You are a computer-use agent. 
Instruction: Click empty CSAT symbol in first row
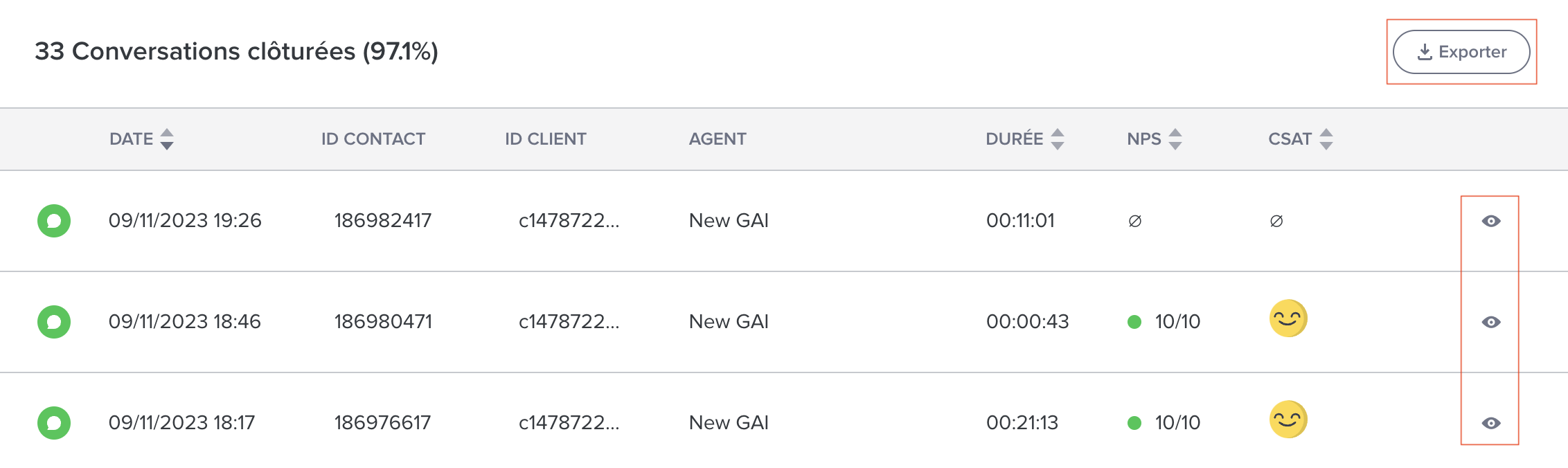point(1276,221)
